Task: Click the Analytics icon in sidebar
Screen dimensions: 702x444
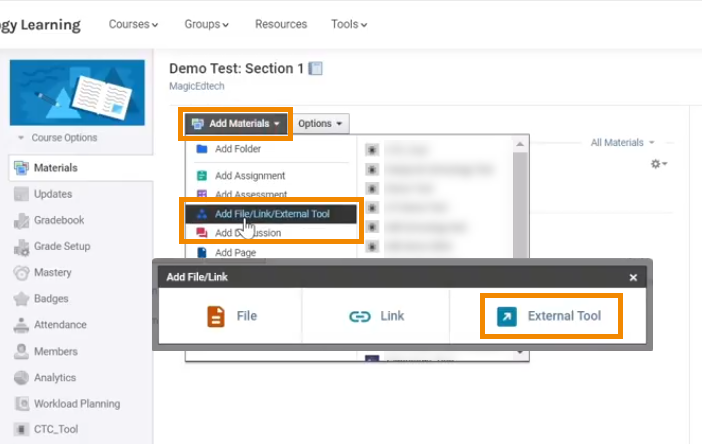Action: point(22,378)
